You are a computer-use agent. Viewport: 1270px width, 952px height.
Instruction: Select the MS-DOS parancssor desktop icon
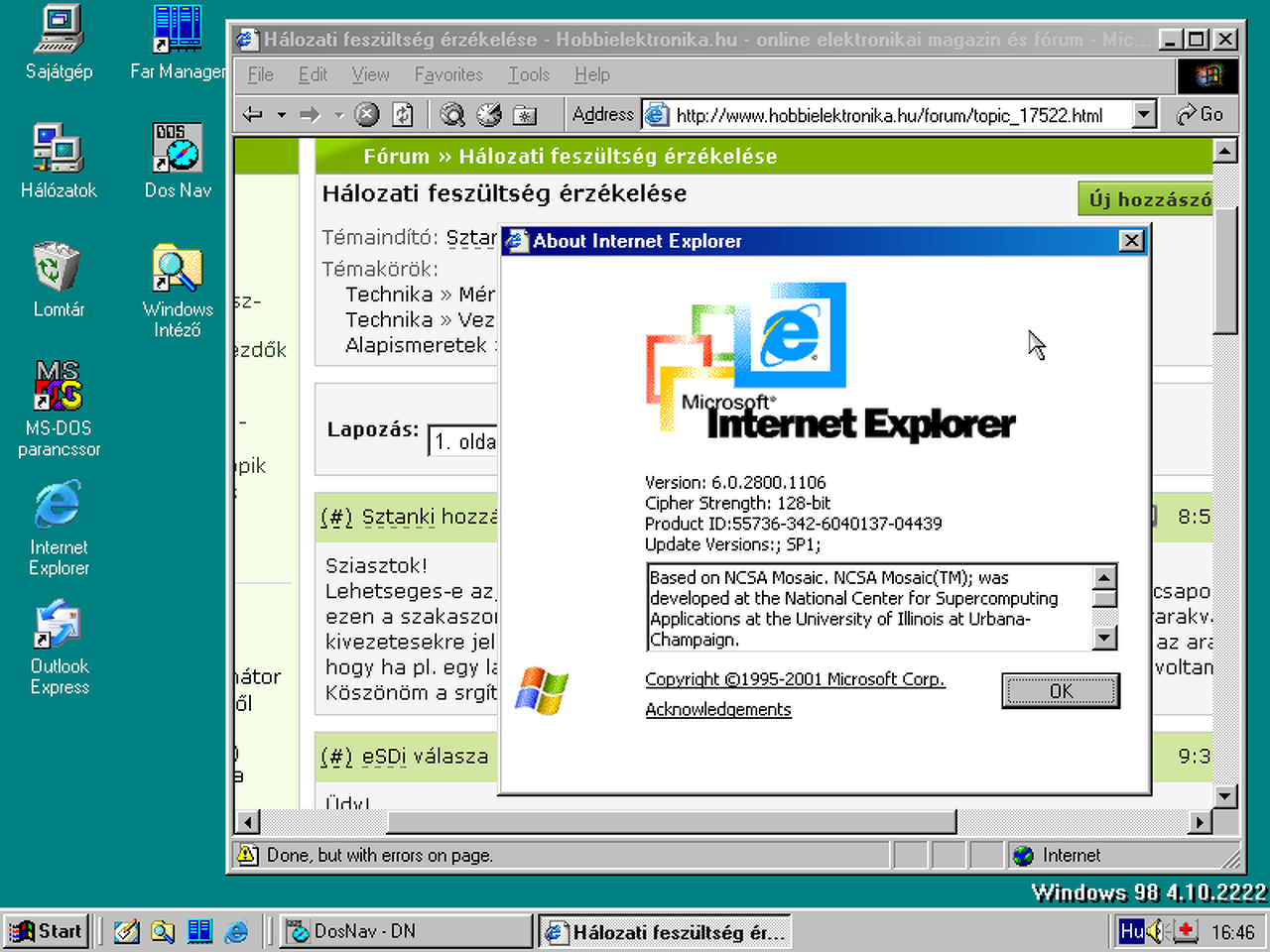click(59, 411)
